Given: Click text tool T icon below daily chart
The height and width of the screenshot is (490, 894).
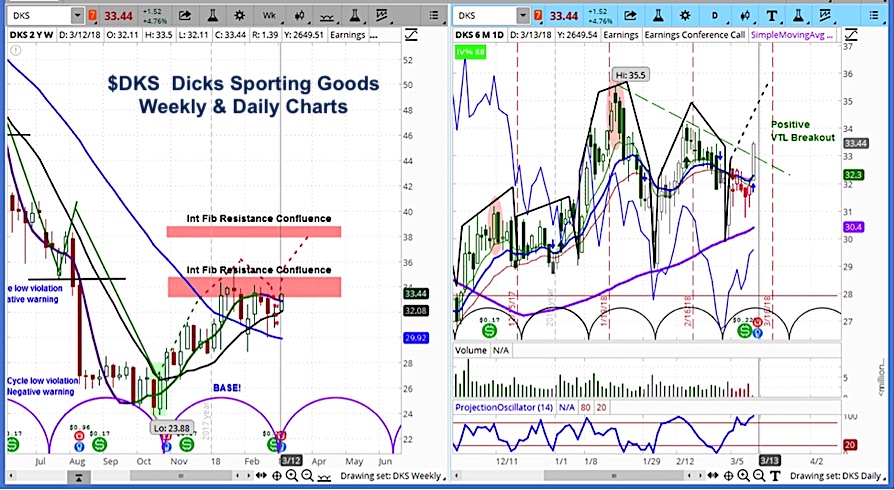Looking at the screenshot, I should pyautogui.click(x=775, y=476).
